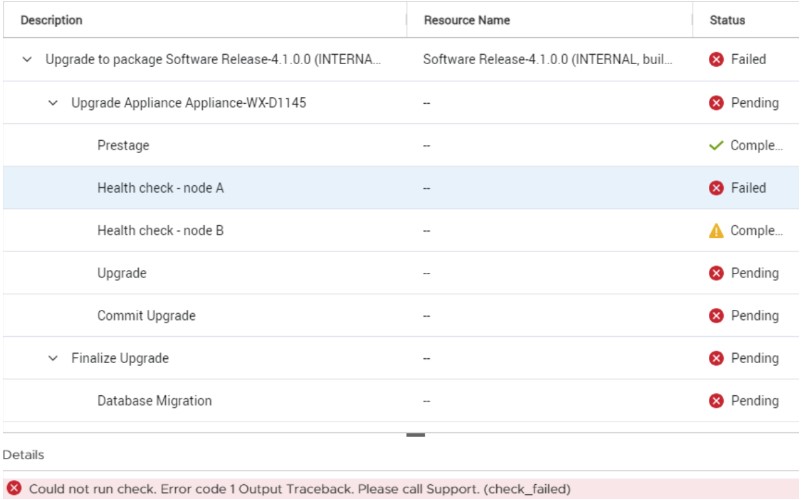
Task: Click the red status icon for Upgrade Appliance row
Action: [x=716, y=103]
